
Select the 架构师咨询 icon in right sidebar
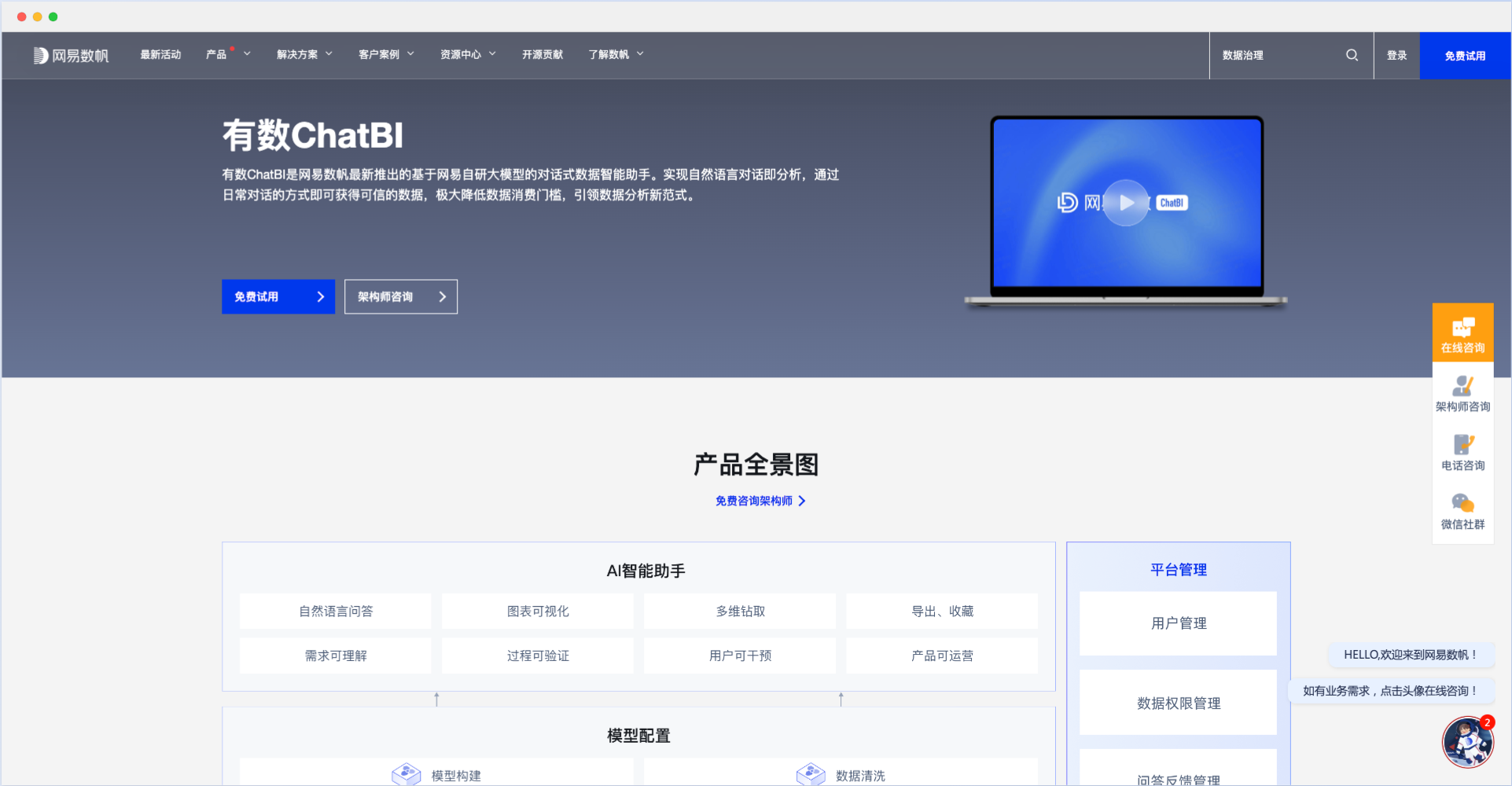click(x=1462, y=391)
